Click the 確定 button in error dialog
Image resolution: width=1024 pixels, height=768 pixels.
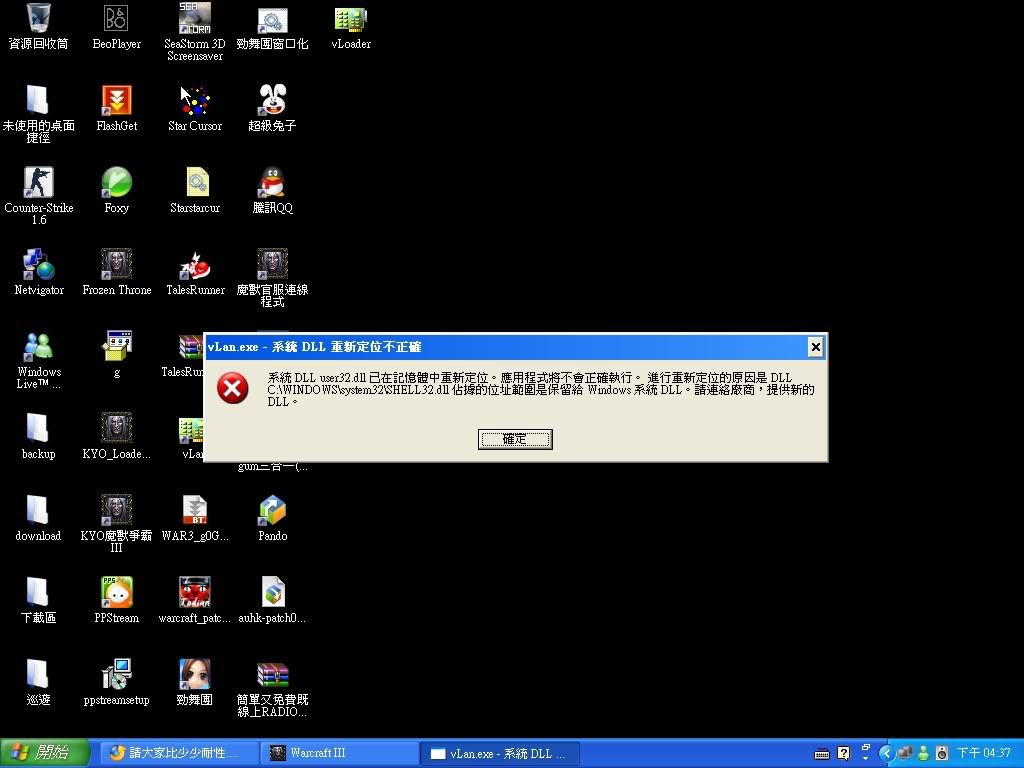pyautogui.click(x=515, y=439)
